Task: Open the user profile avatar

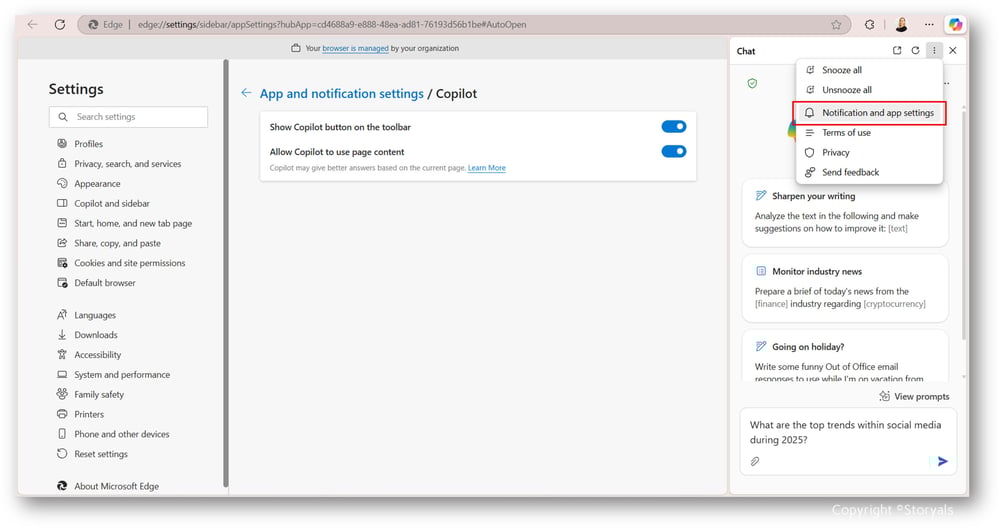Action: tap(901, 25)
